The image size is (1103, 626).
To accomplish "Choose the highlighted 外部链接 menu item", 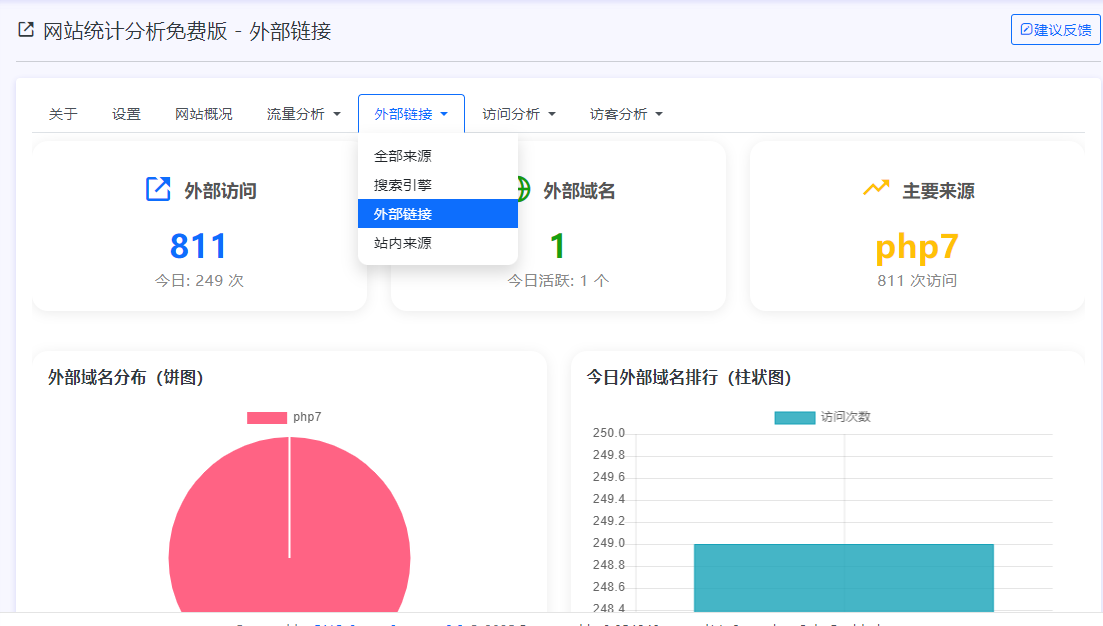I will coord(438,214).
